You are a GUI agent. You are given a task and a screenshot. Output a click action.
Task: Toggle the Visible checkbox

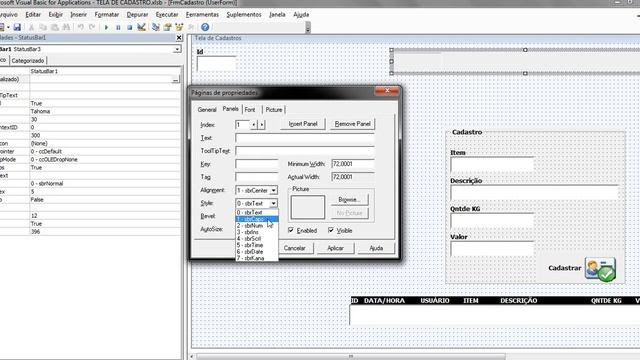tap(331, 230)
